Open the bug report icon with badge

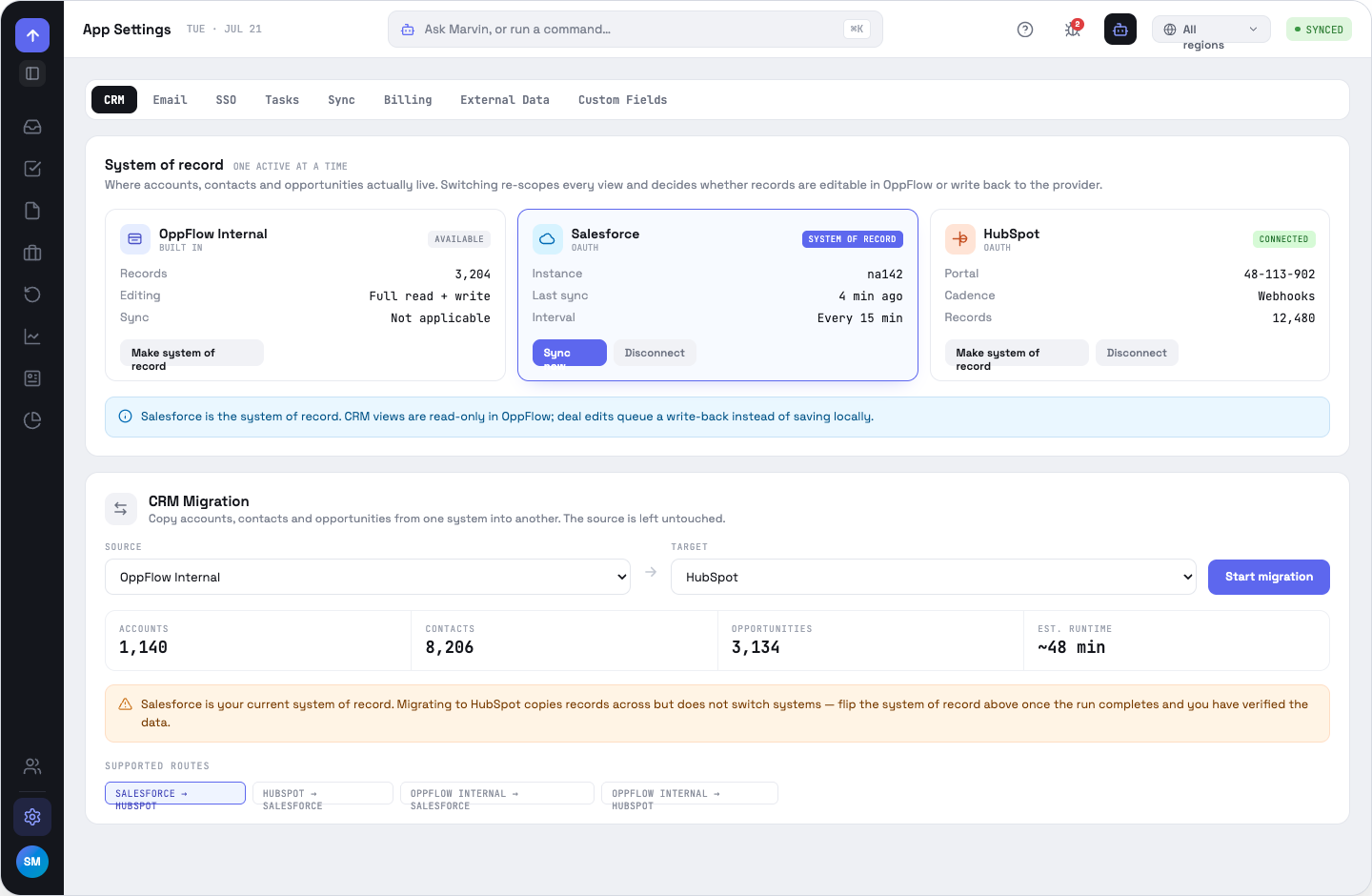(1073, 30)
